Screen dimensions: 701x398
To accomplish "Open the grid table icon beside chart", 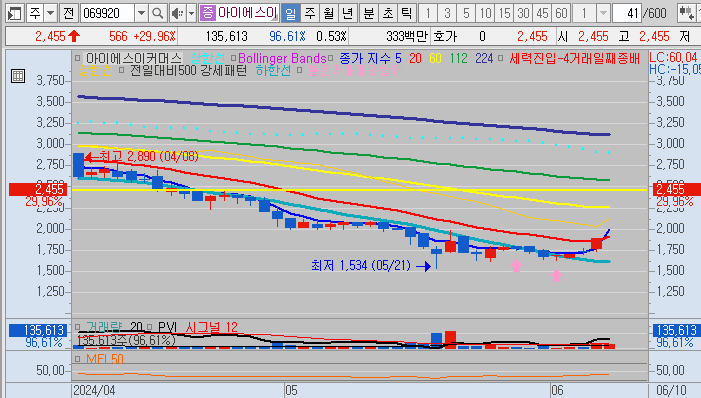I will tap(18, 76).
